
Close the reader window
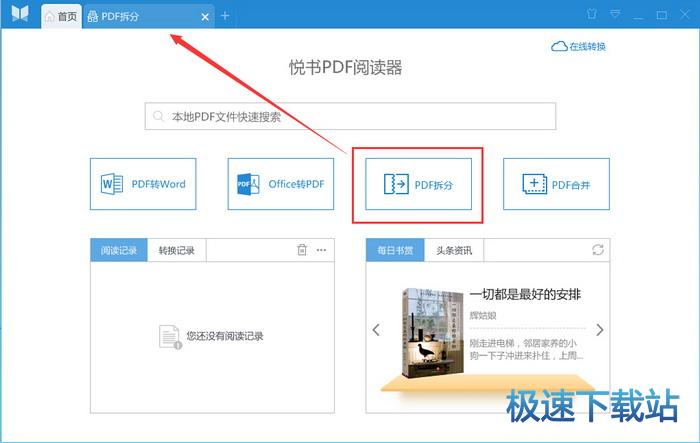click(685, 15)
